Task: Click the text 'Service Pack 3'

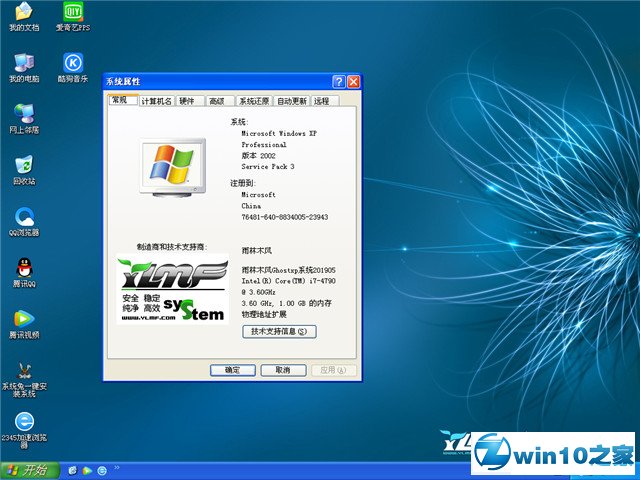Action: pyautogui.click(x=268, y=167)
